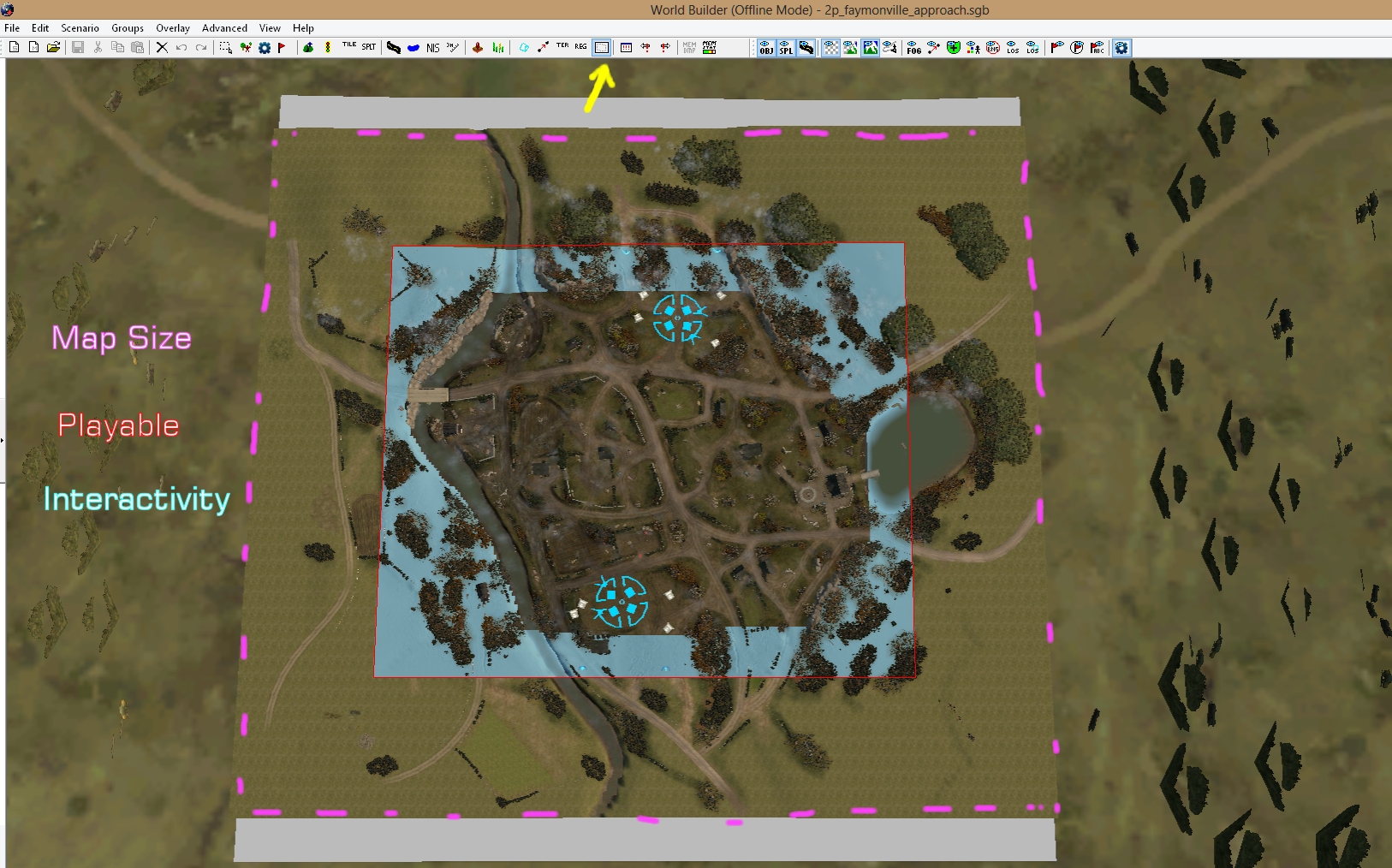Toggle colored squads visibility icon

pos(973,47)
